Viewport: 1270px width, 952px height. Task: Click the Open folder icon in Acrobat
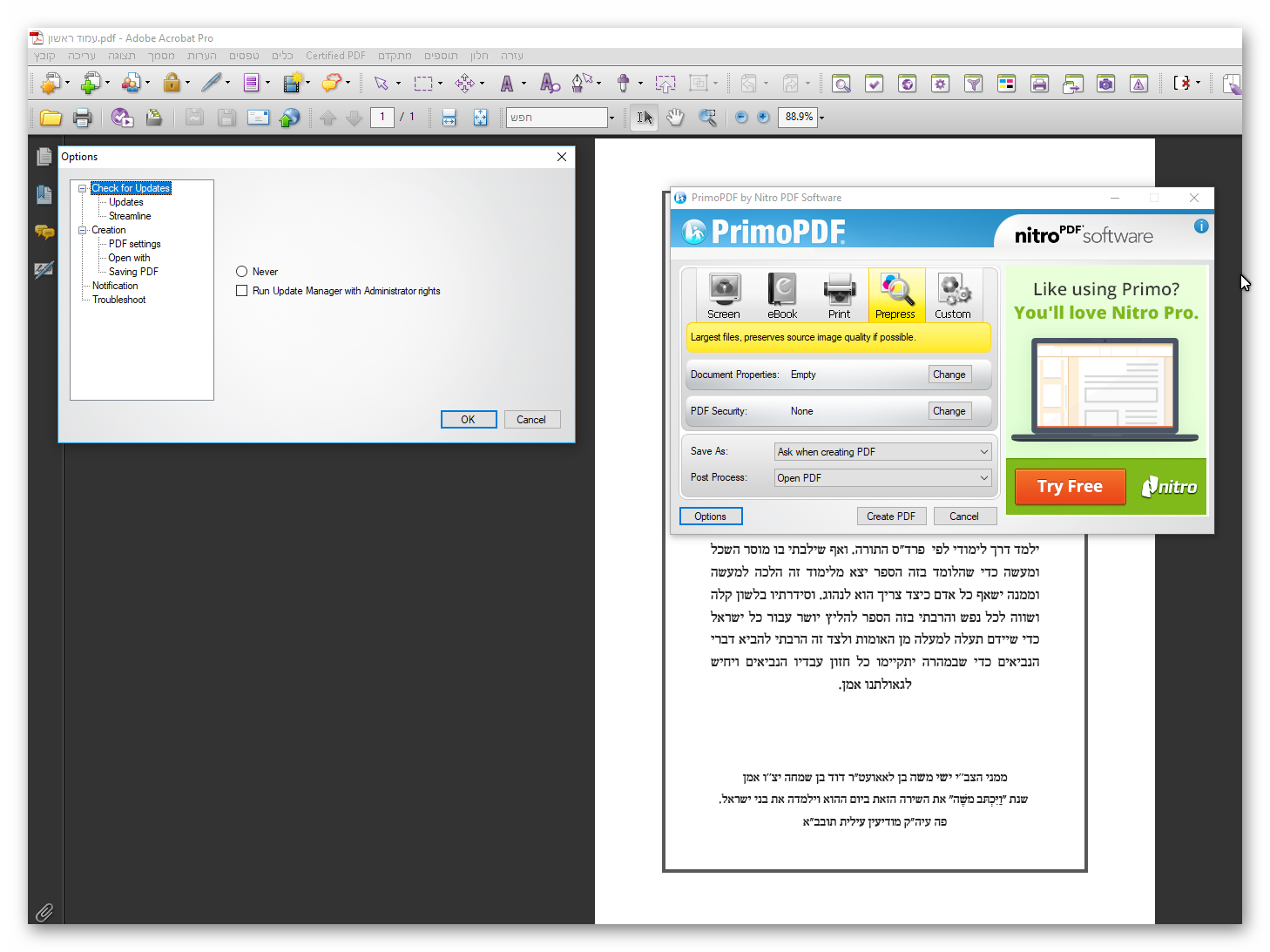point(51,118)
